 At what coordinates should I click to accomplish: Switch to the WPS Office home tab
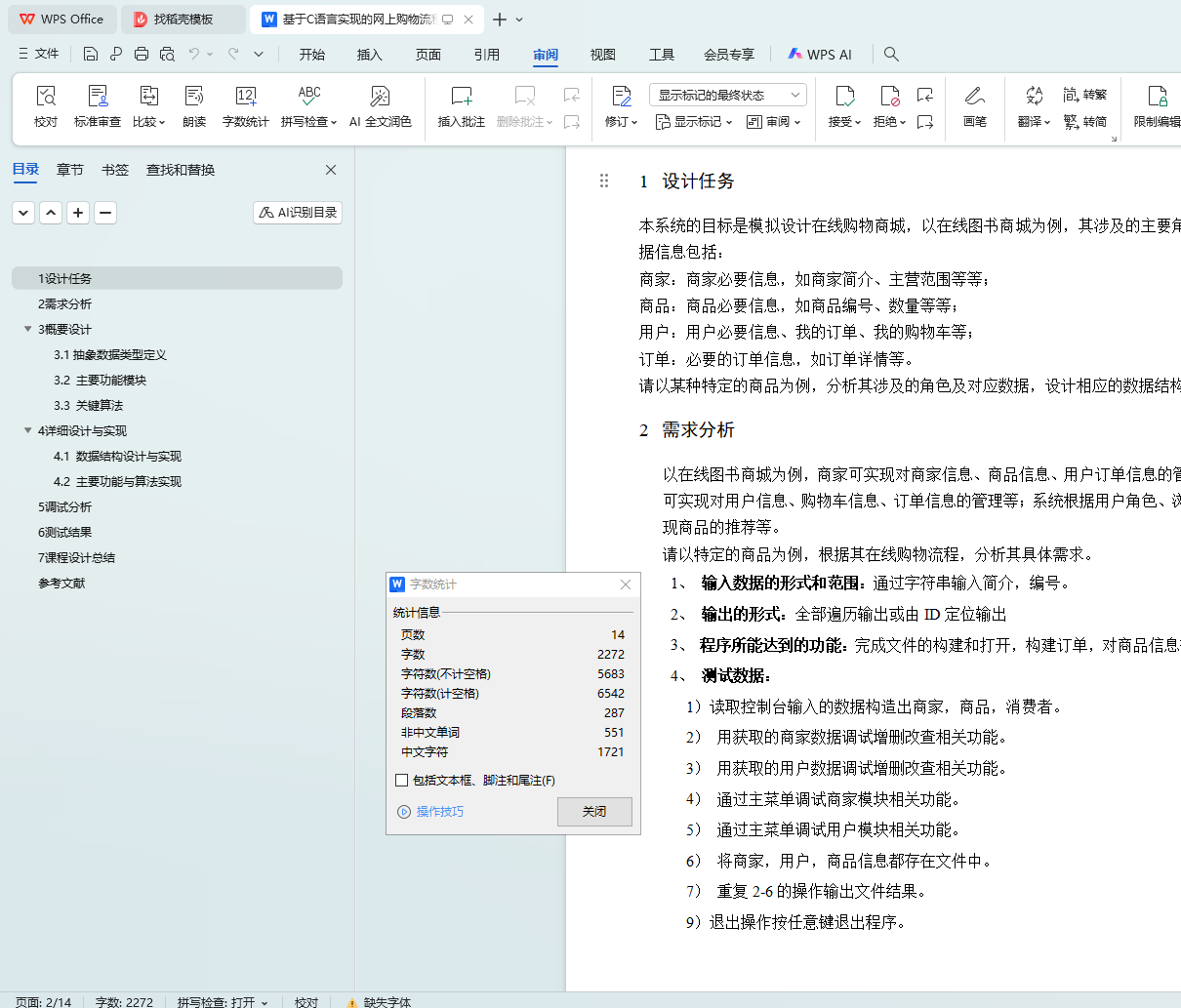click(x=62, y=20)
